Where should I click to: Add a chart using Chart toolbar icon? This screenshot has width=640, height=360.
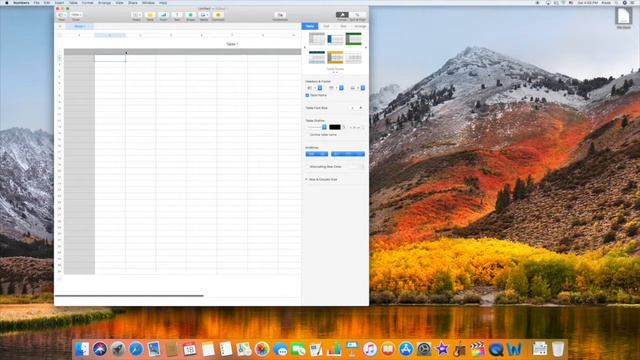[x=163, y=15]
